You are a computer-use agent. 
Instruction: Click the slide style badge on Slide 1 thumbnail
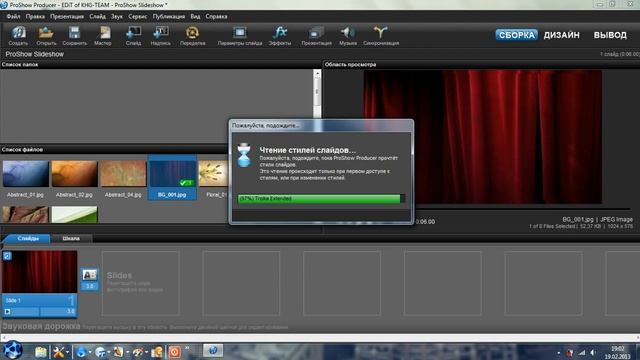click(7, 256)
